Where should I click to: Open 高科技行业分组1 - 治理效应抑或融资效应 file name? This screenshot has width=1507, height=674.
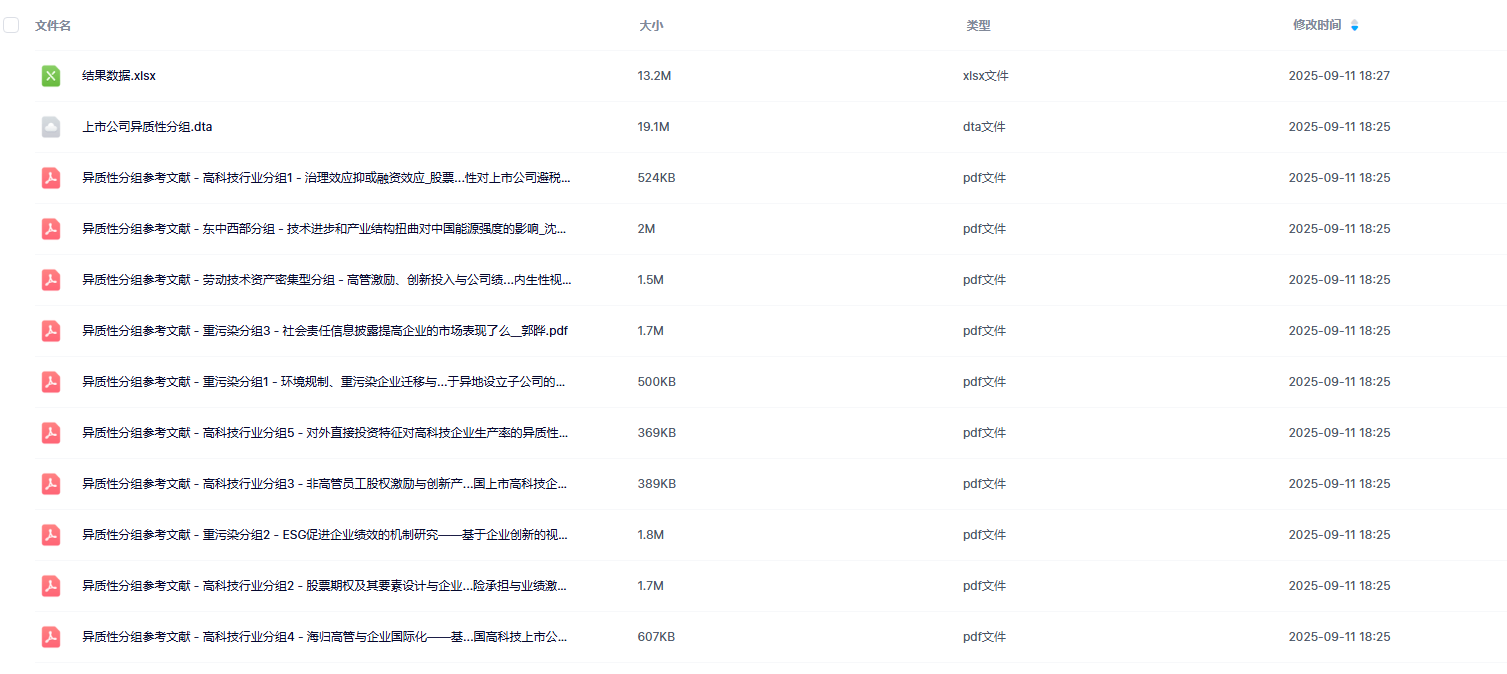[326, 178]
